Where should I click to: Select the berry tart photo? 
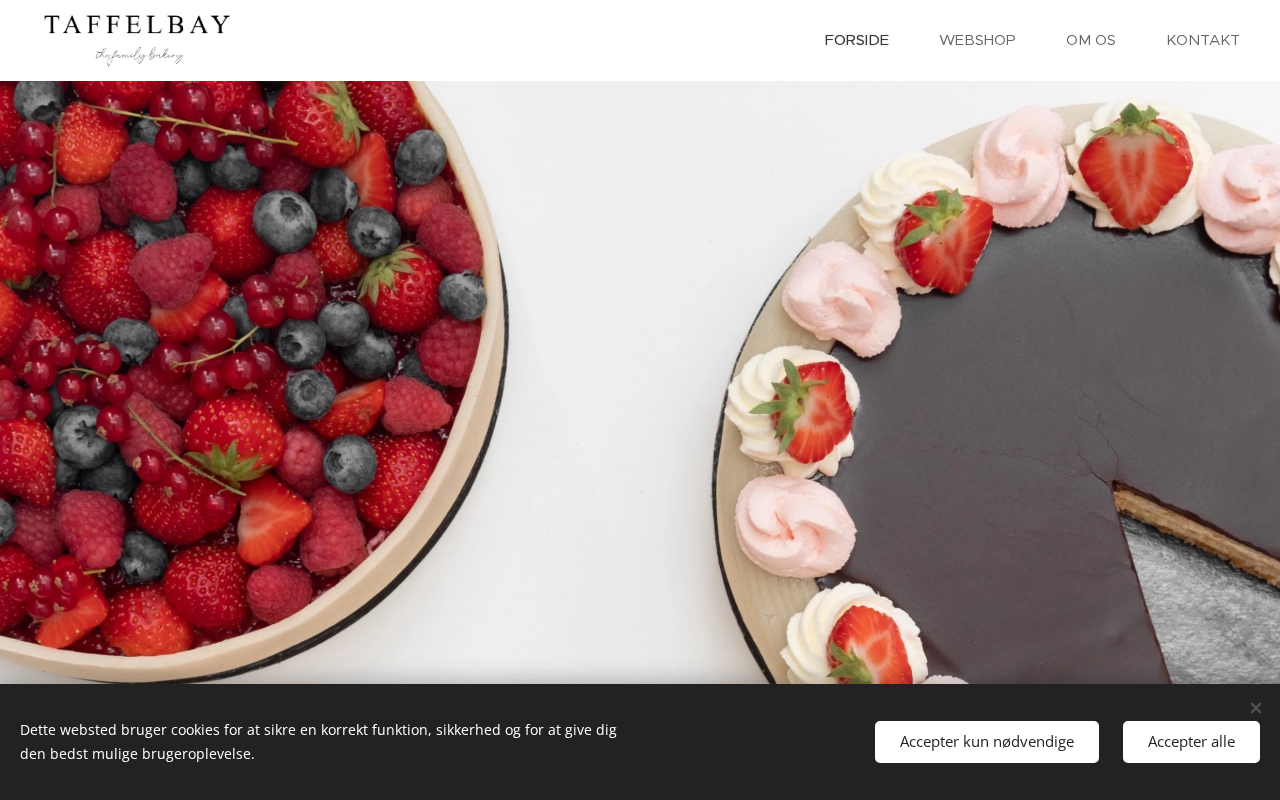(250, 380)
